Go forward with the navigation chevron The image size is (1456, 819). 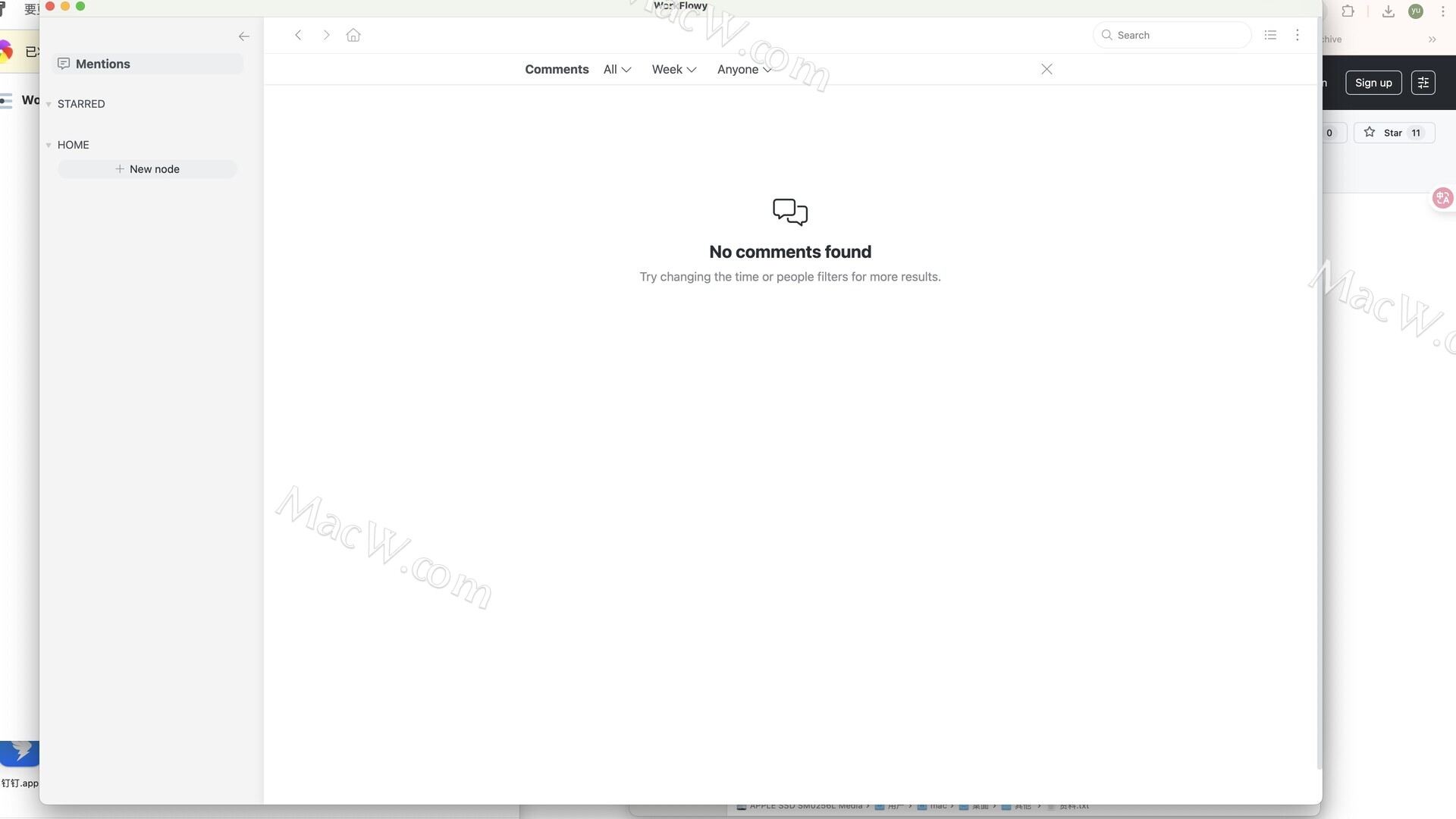pos(326,35)
